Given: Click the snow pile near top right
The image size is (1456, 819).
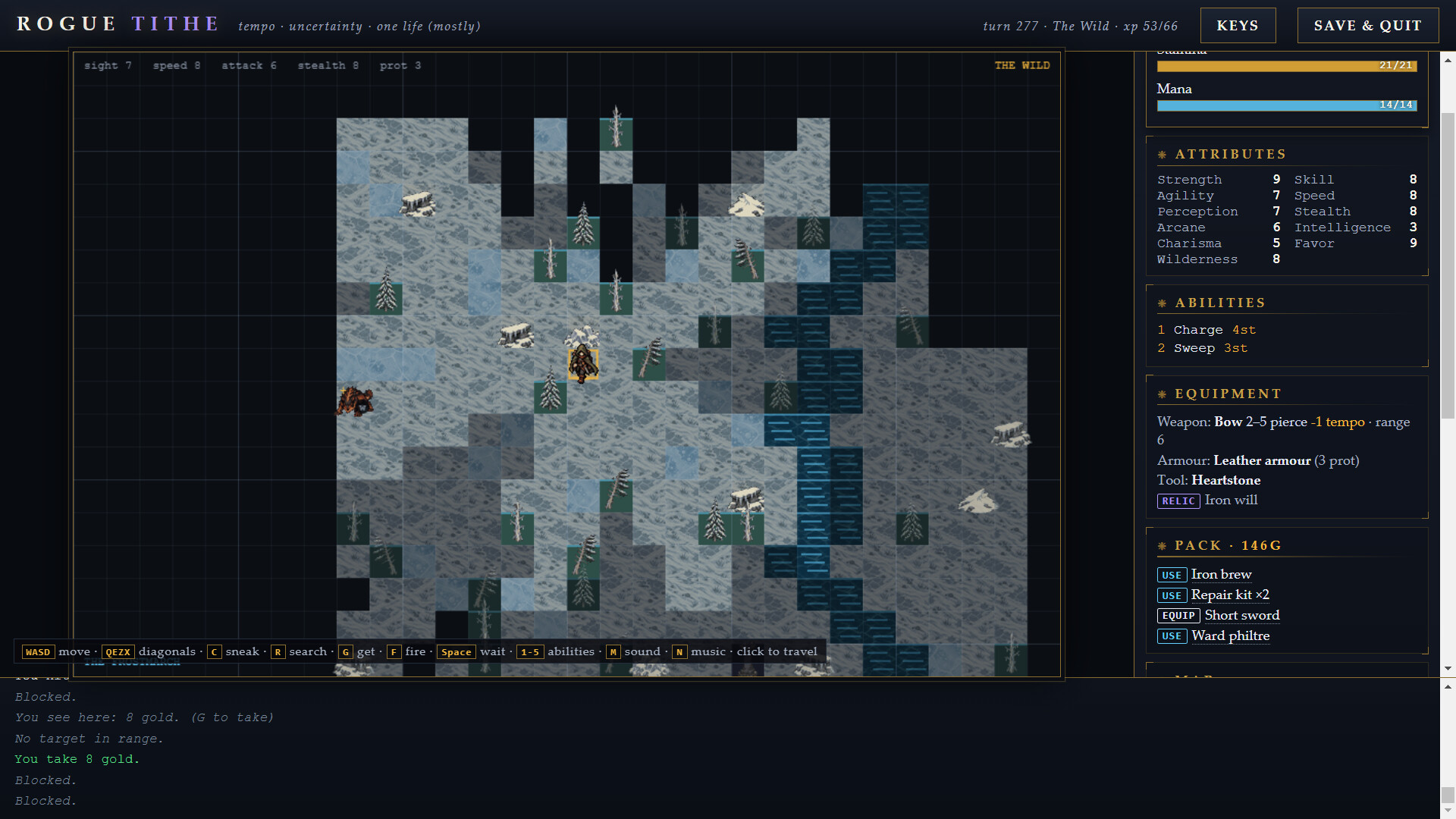Looking at the screenshot, I should (x=747, y=205).
